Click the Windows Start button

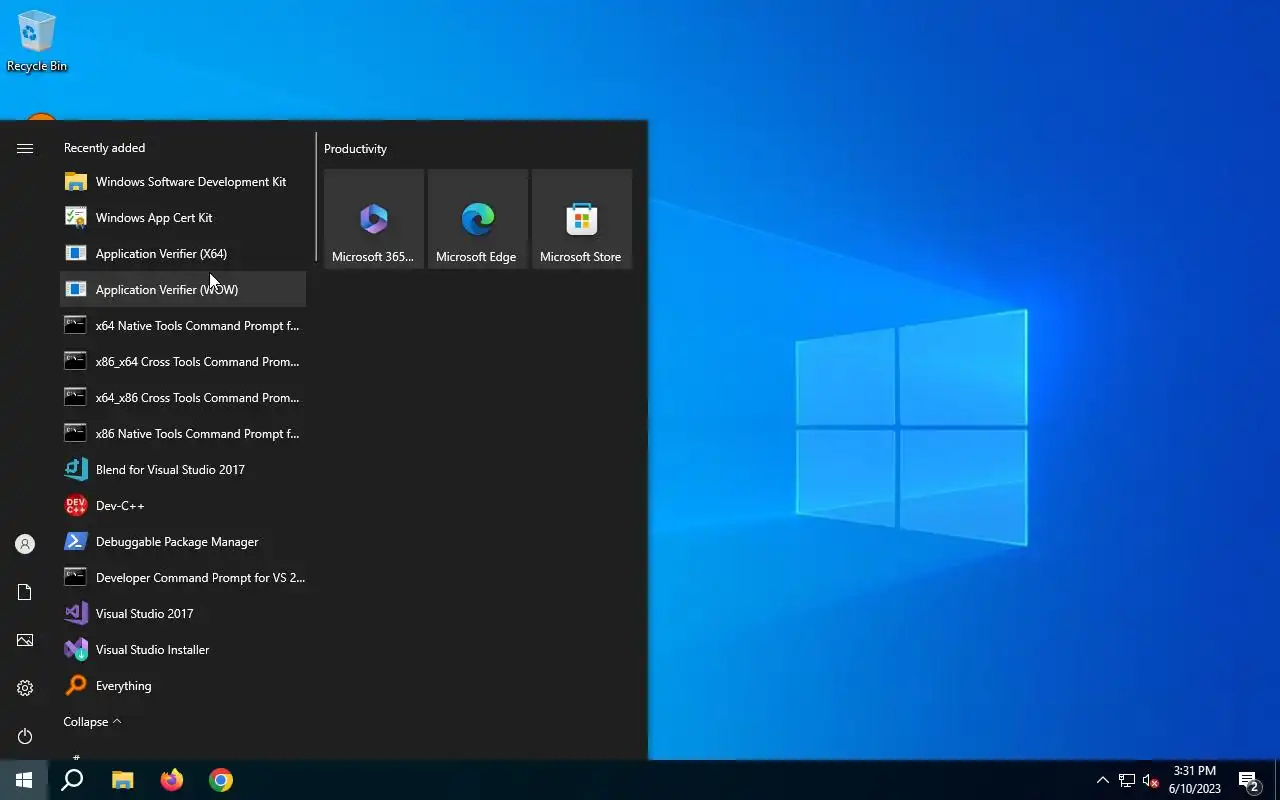24,780
